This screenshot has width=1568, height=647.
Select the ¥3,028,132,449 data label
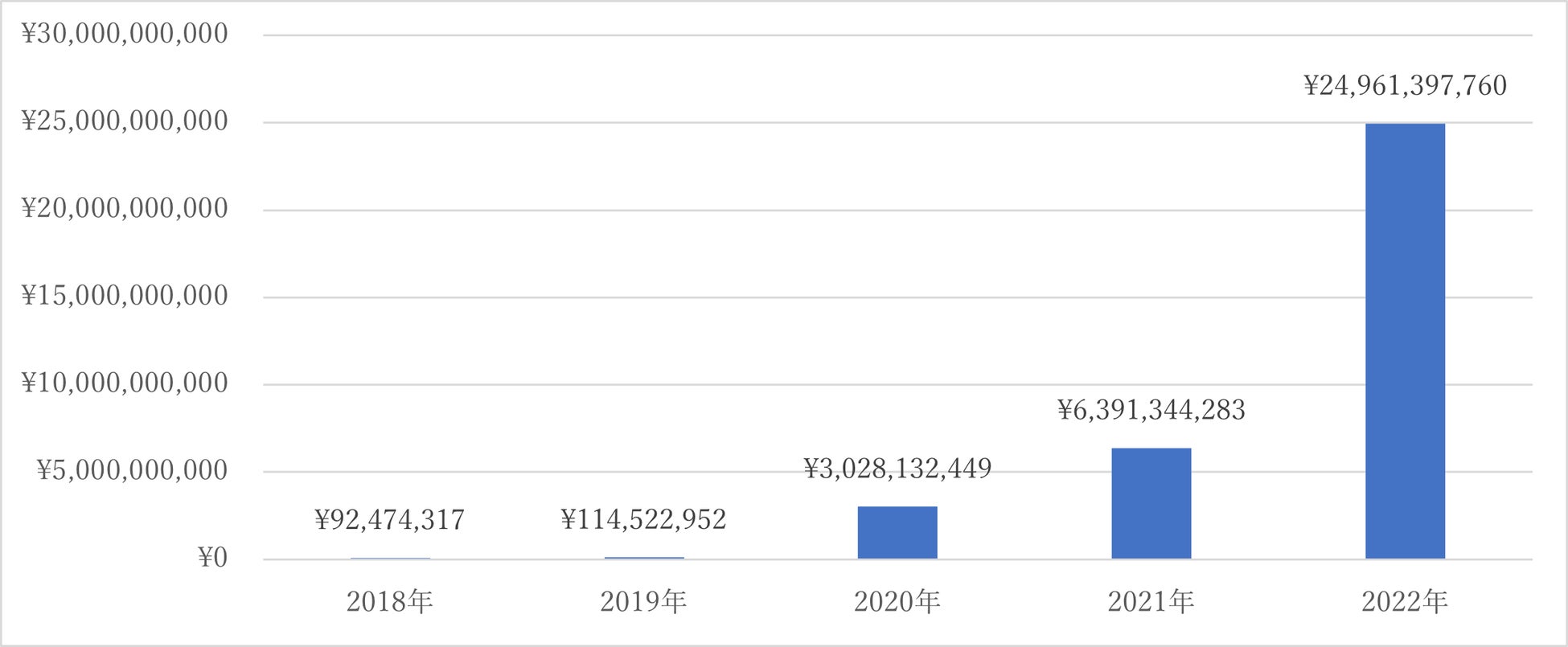[897, 469]
